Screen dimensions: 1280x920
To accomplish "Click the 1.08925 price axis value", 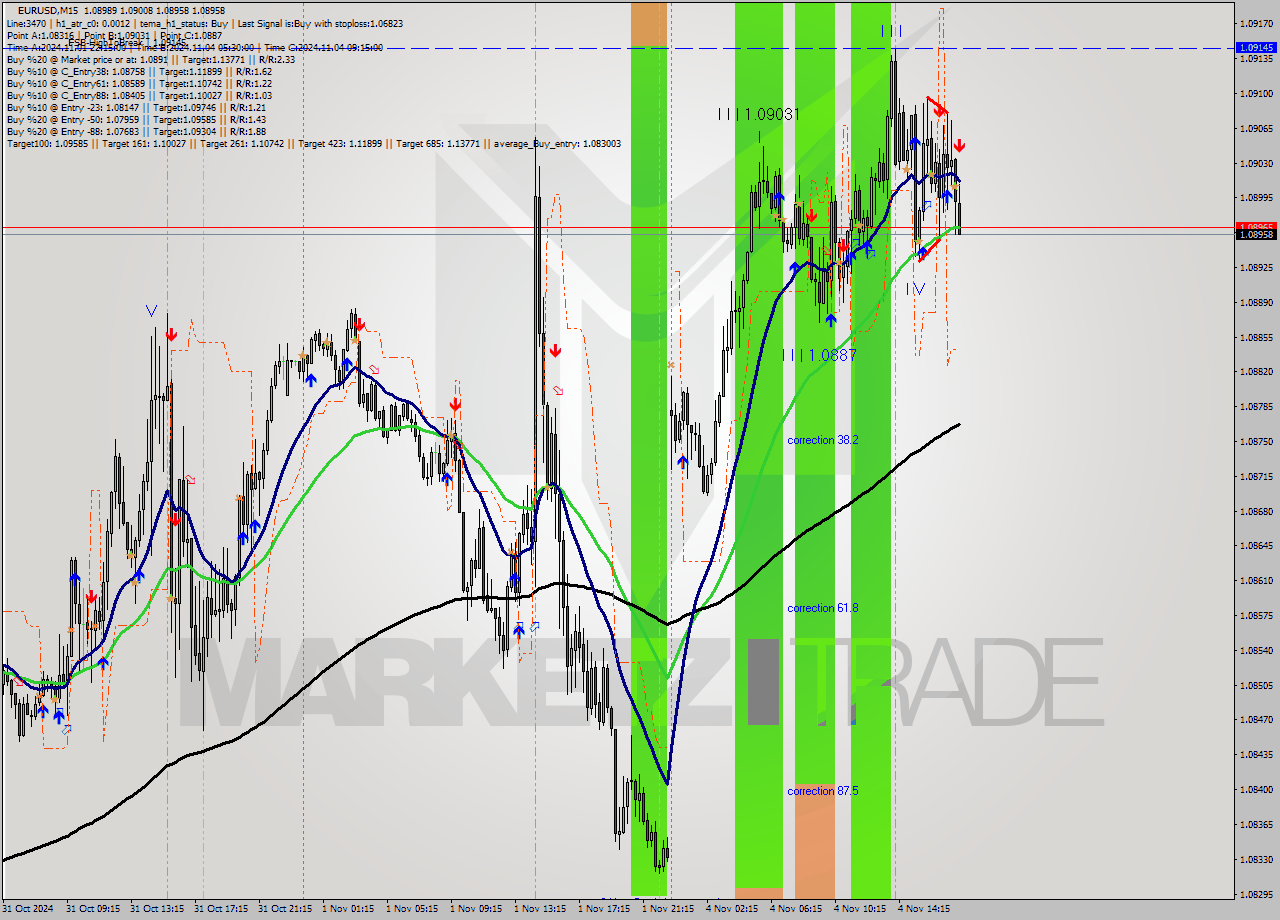I will tap(1256, 268).
